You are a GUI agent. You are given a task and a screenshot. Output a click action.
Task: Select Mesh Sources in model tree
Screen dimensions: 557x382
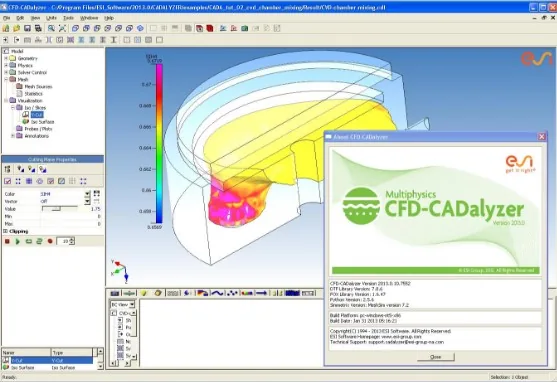point(38,86)
